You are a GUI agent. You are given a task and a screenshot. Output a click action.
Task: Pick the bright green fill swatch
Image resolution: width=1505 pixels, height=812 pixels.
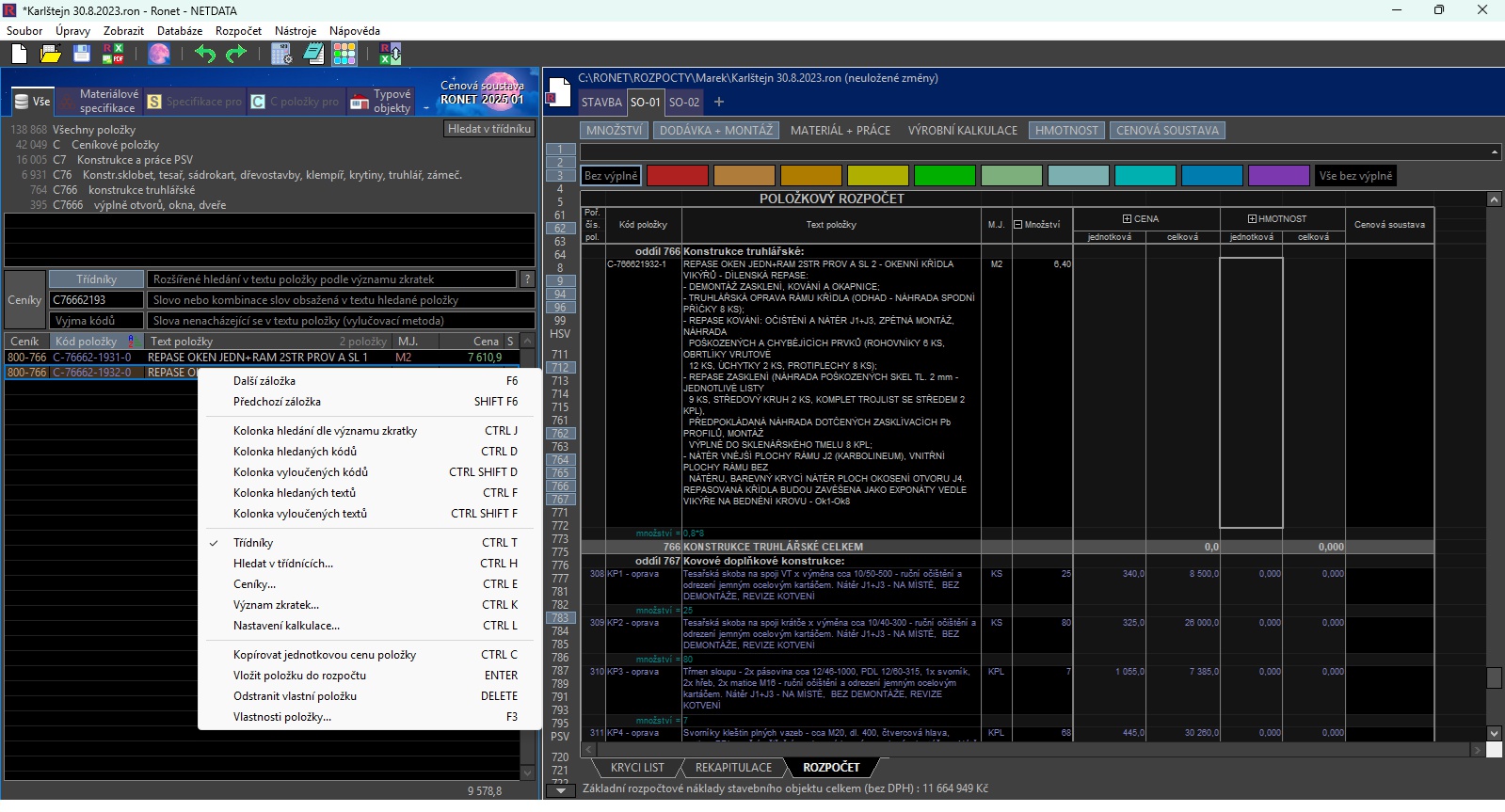point(945,176)
